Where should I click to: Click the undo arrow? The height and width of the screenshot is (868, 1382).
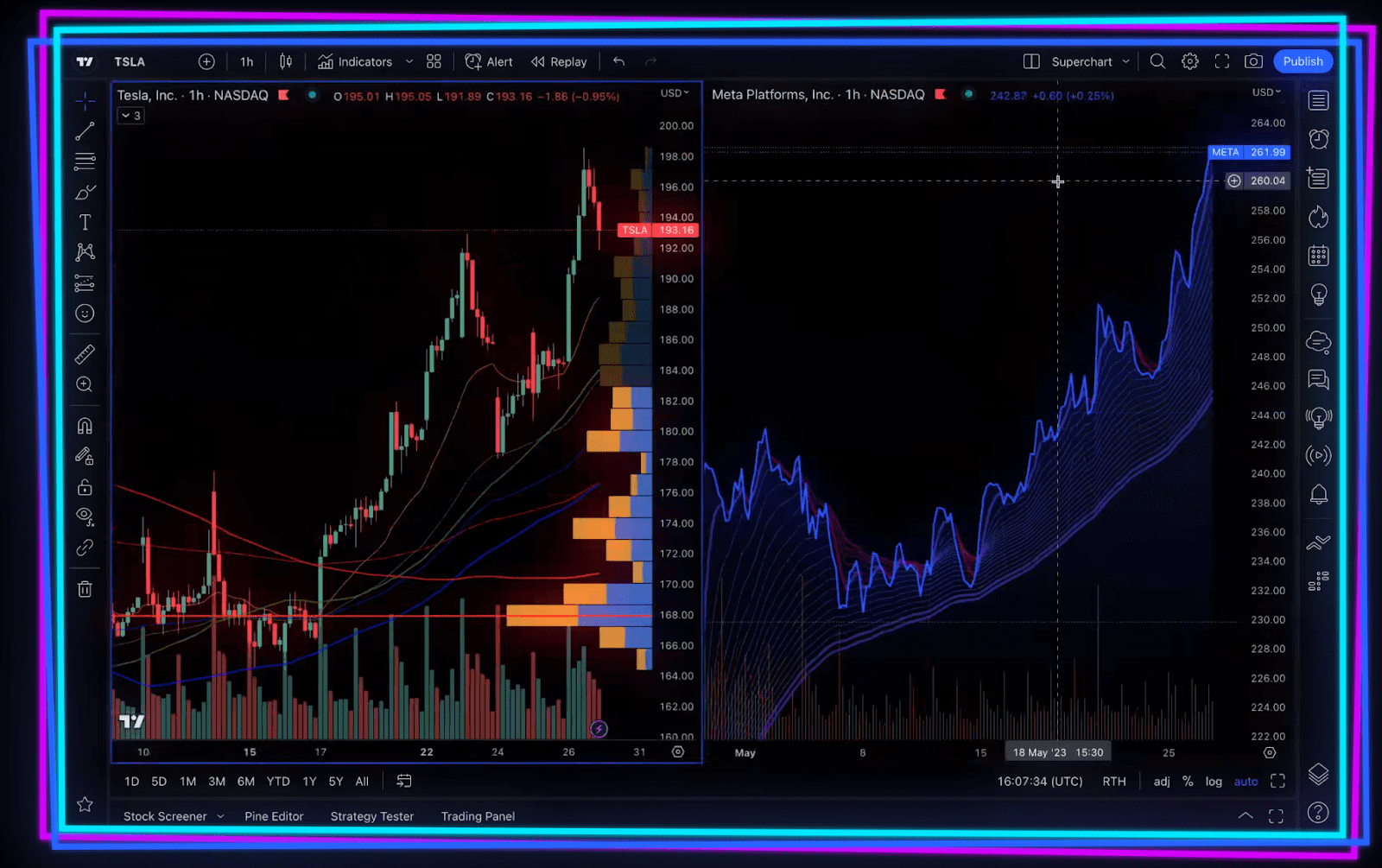pyautogui.click(x=618, y=61)
